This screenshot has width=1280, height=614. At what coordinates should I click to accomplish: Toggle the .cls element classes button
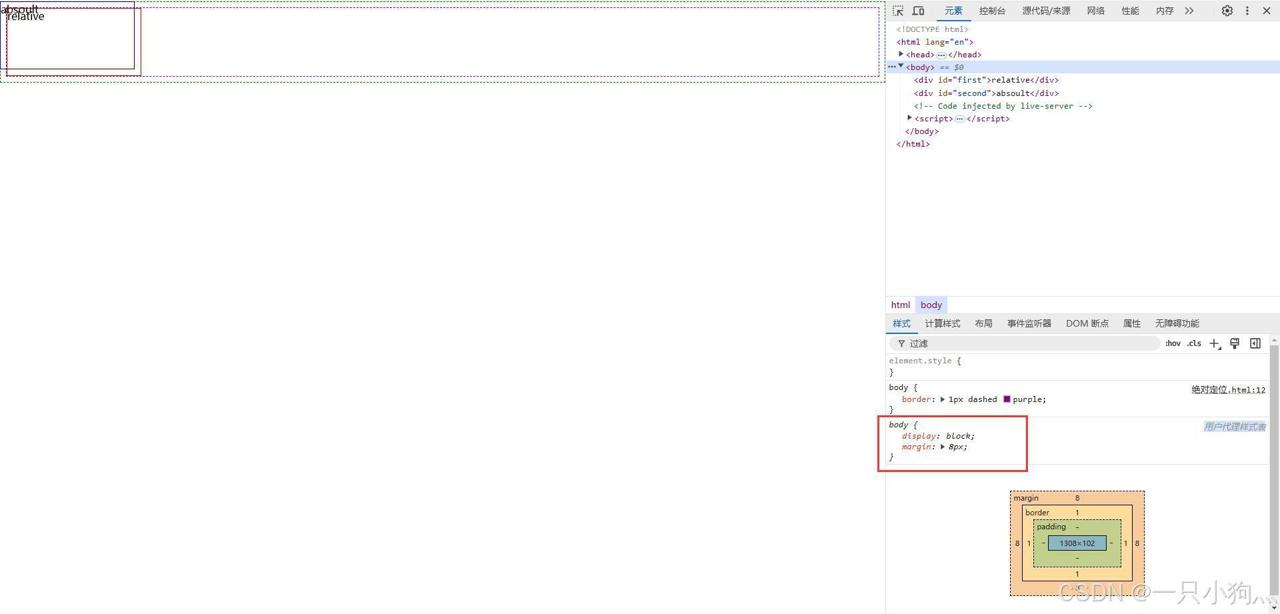pyautogui.click(x=1194, y=343)
